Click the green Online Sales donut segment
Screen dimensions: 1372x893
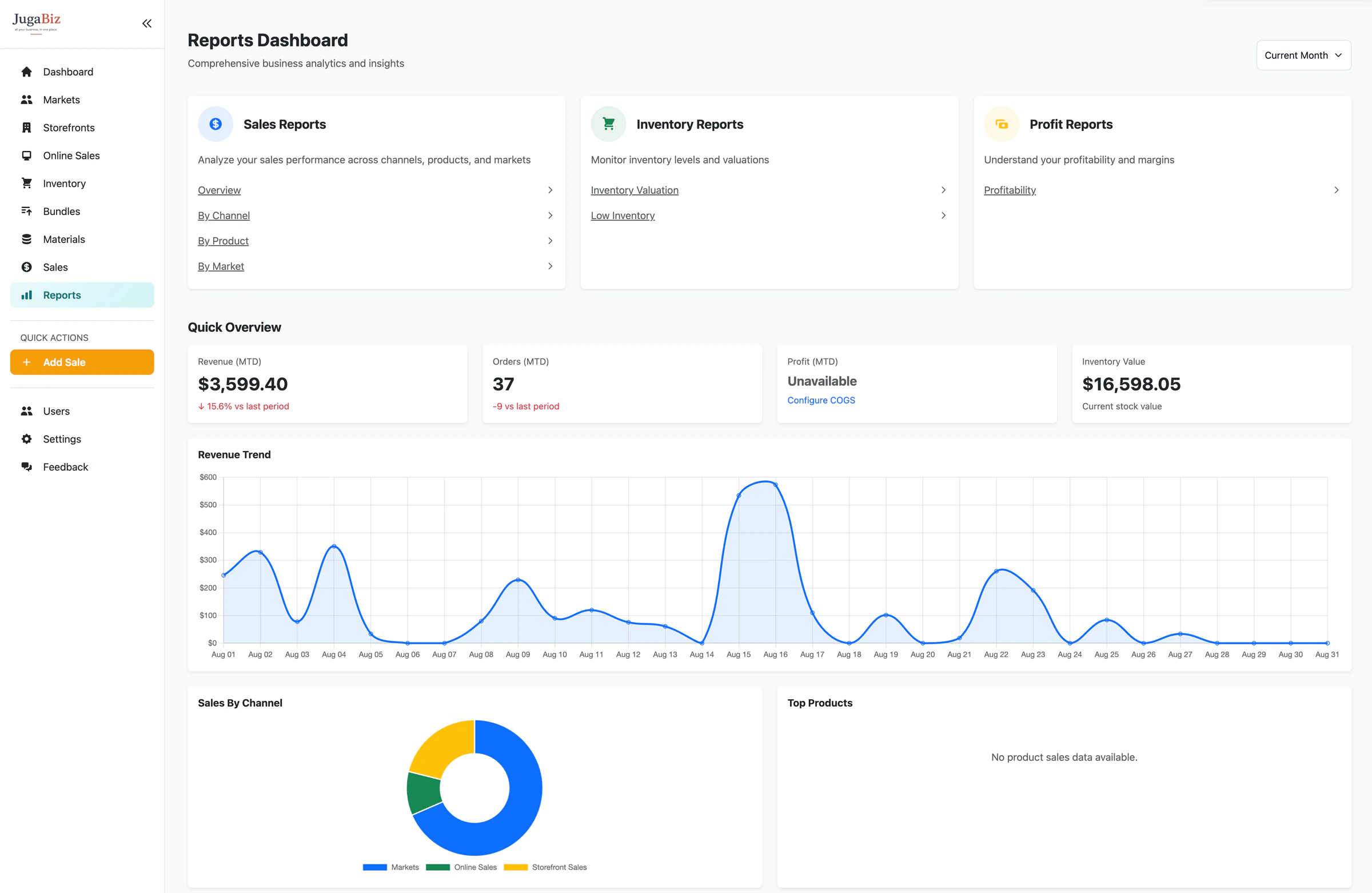[424, 794]
